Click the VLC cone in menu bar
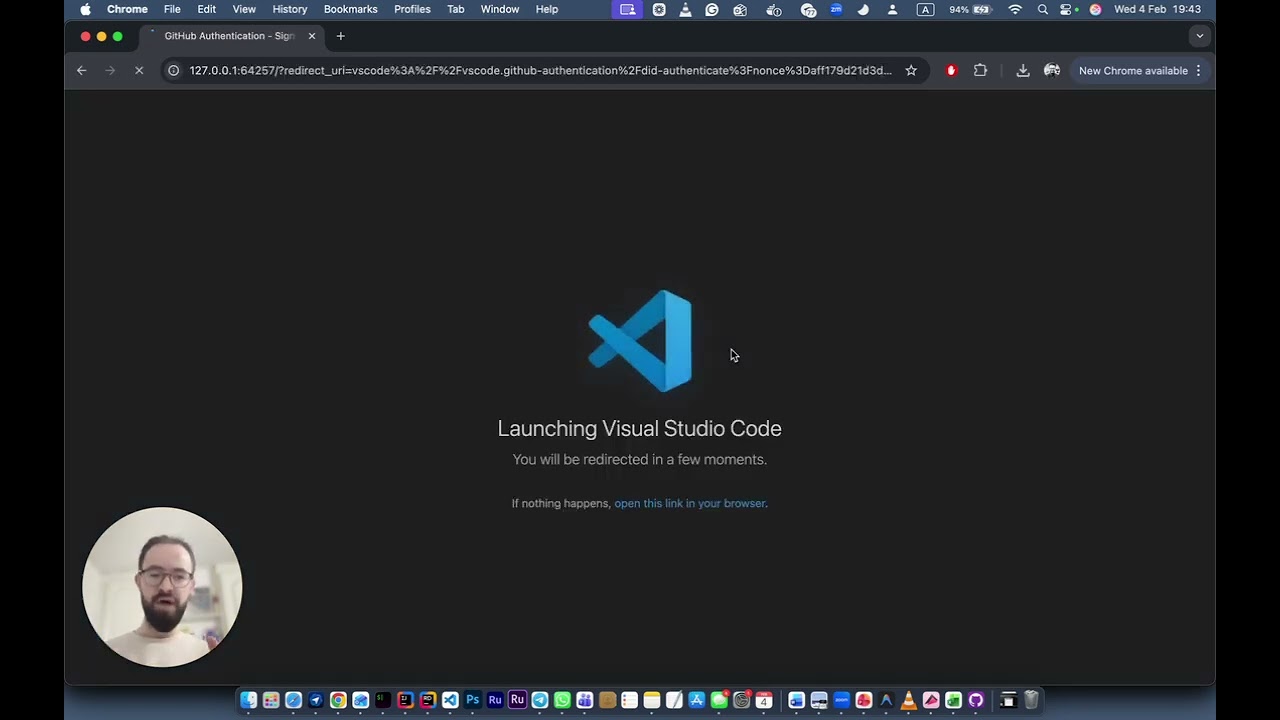Image resolution: width=1280 pixels, height=720 pixels. (685, 9)
